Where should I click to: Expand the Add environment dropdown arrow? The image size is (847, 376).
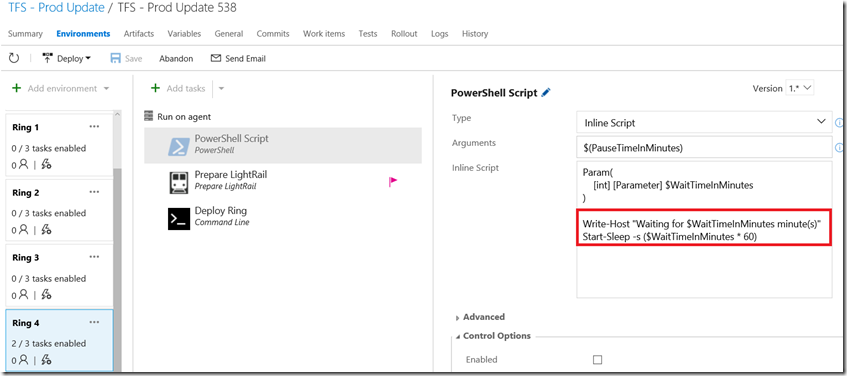point(106,89)
